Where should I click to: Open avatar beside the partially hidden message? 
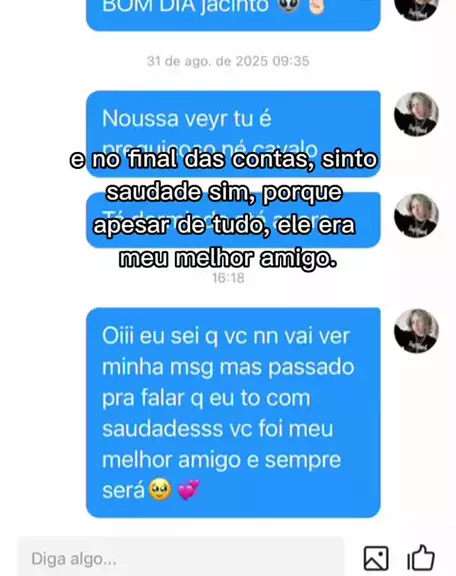(416, 216)
